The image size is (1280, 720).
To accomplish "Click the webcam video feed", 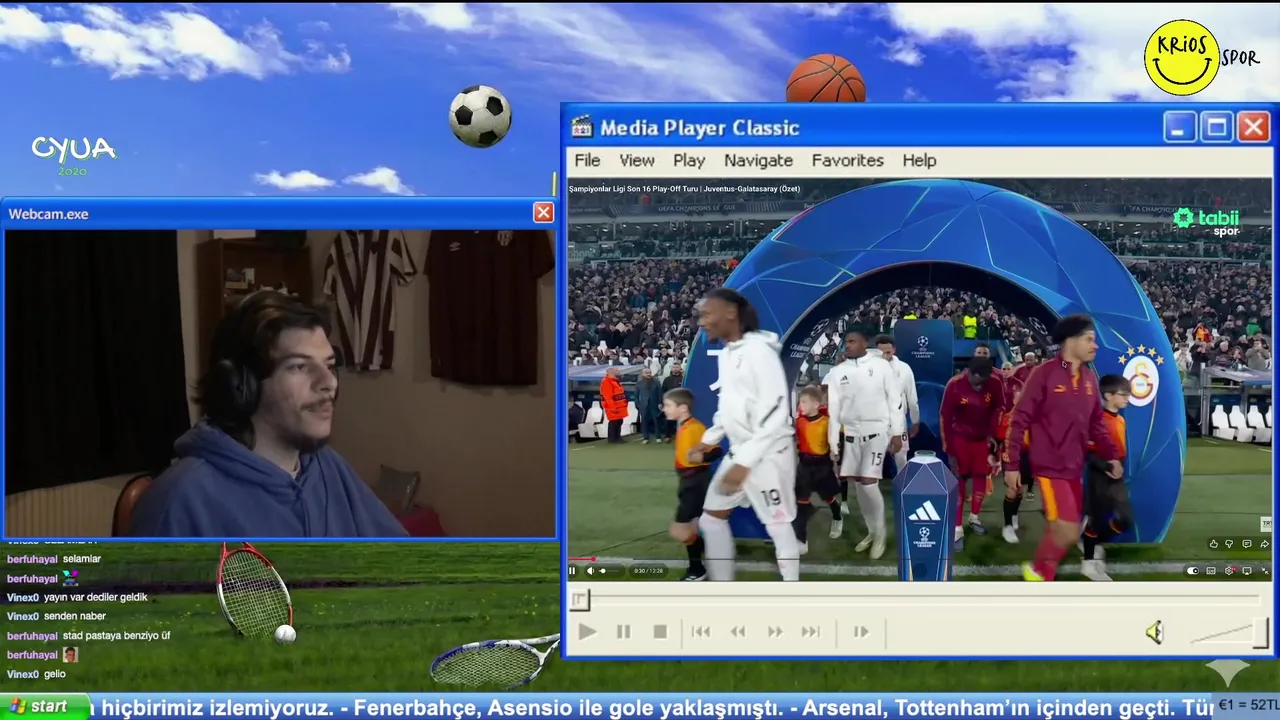I will (280, 383).
